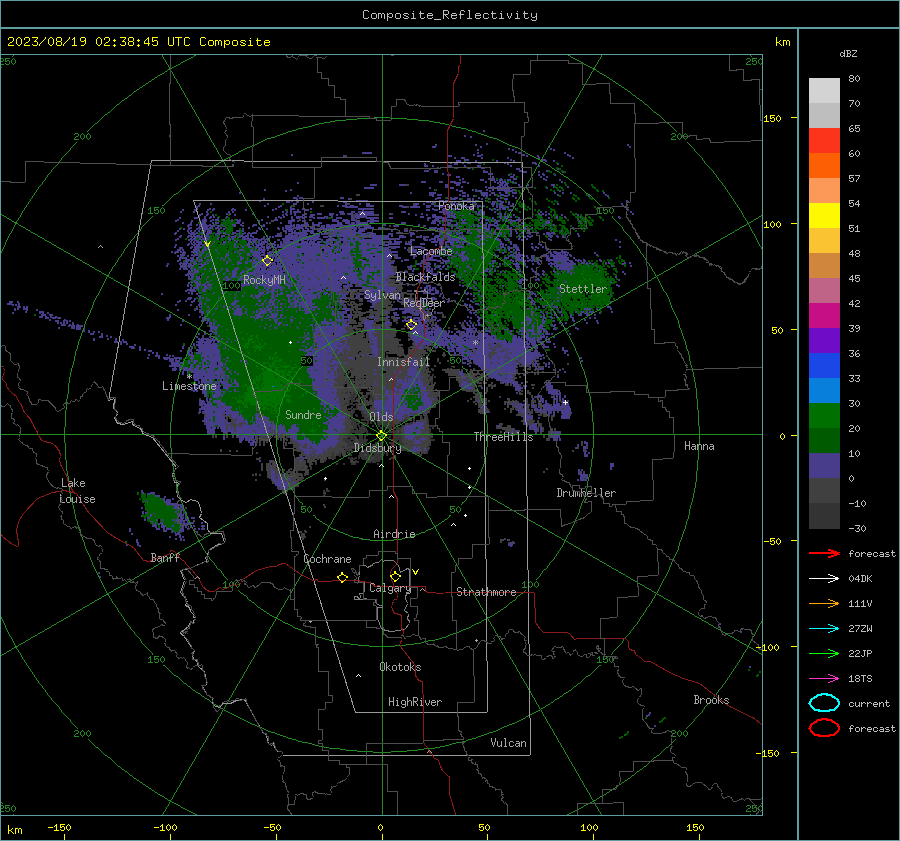Click the -150 value on bottom axis
Viewport: 900px width, 841px height.
click(59, 827)
